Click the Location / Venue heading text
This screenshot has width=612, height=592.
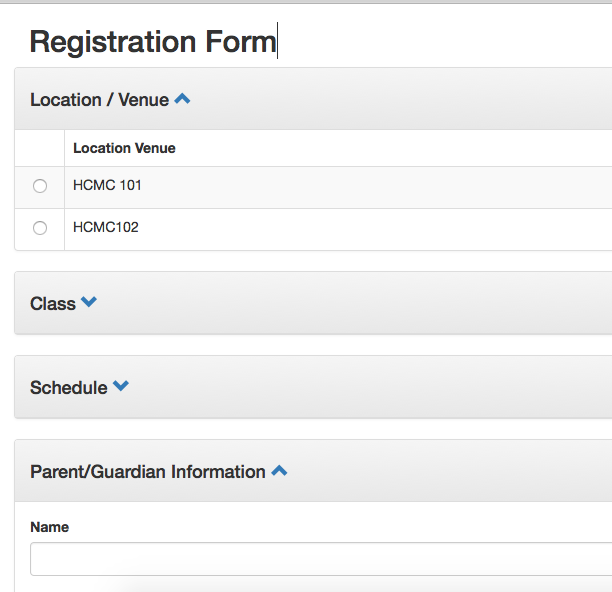[x=100, y=100]
